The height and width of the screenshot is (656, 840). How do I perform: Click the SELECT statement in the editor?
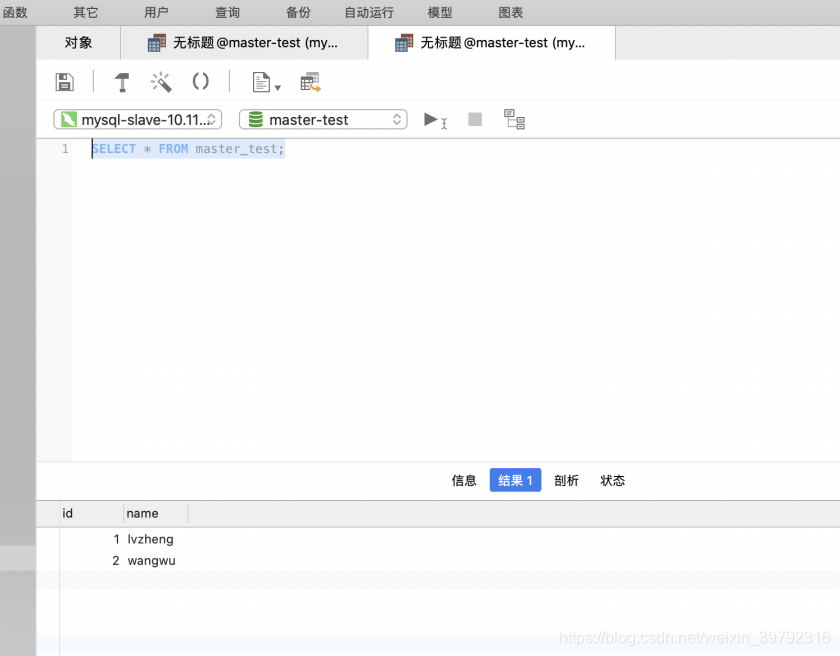[188, 149]
